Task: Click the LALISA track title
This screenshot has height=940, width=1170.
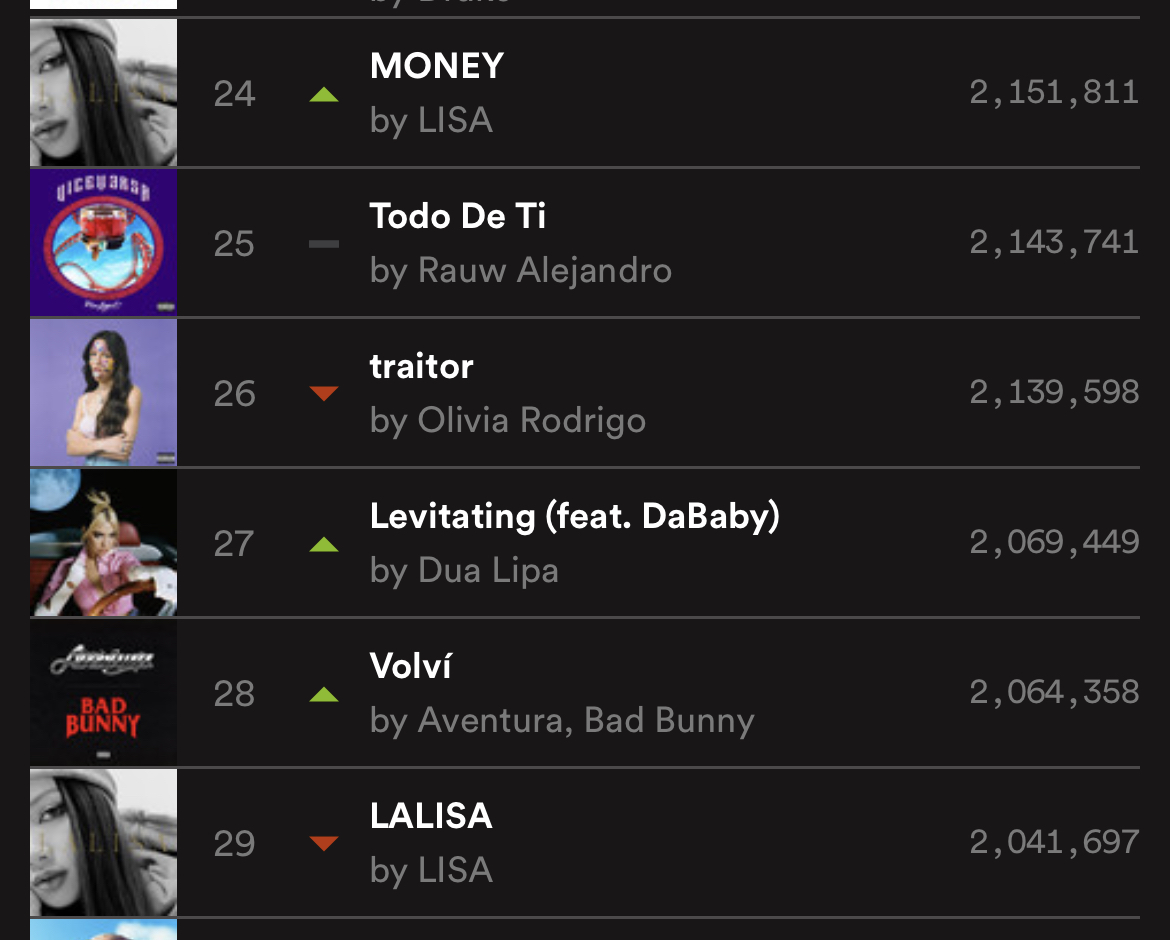Action: (431, 816)
